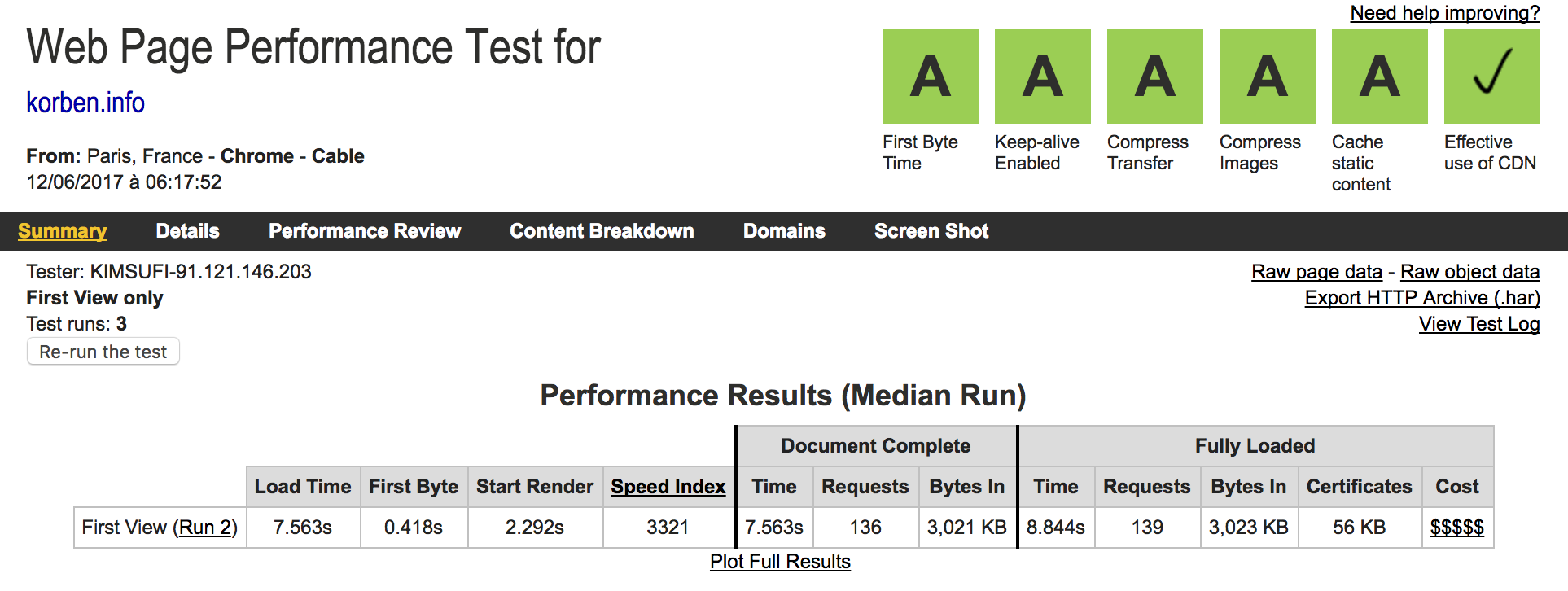Viewport: 1568px width, 591px height.
Task: Click Export HTTP Archive (.har) link
Action: [x=1422, y=298]
